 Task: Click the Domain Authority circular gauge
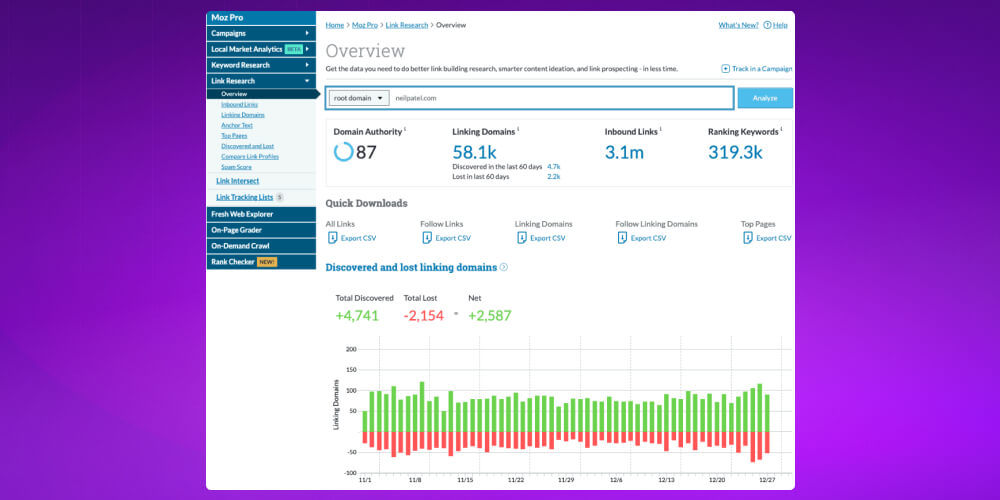coord(343,152)
